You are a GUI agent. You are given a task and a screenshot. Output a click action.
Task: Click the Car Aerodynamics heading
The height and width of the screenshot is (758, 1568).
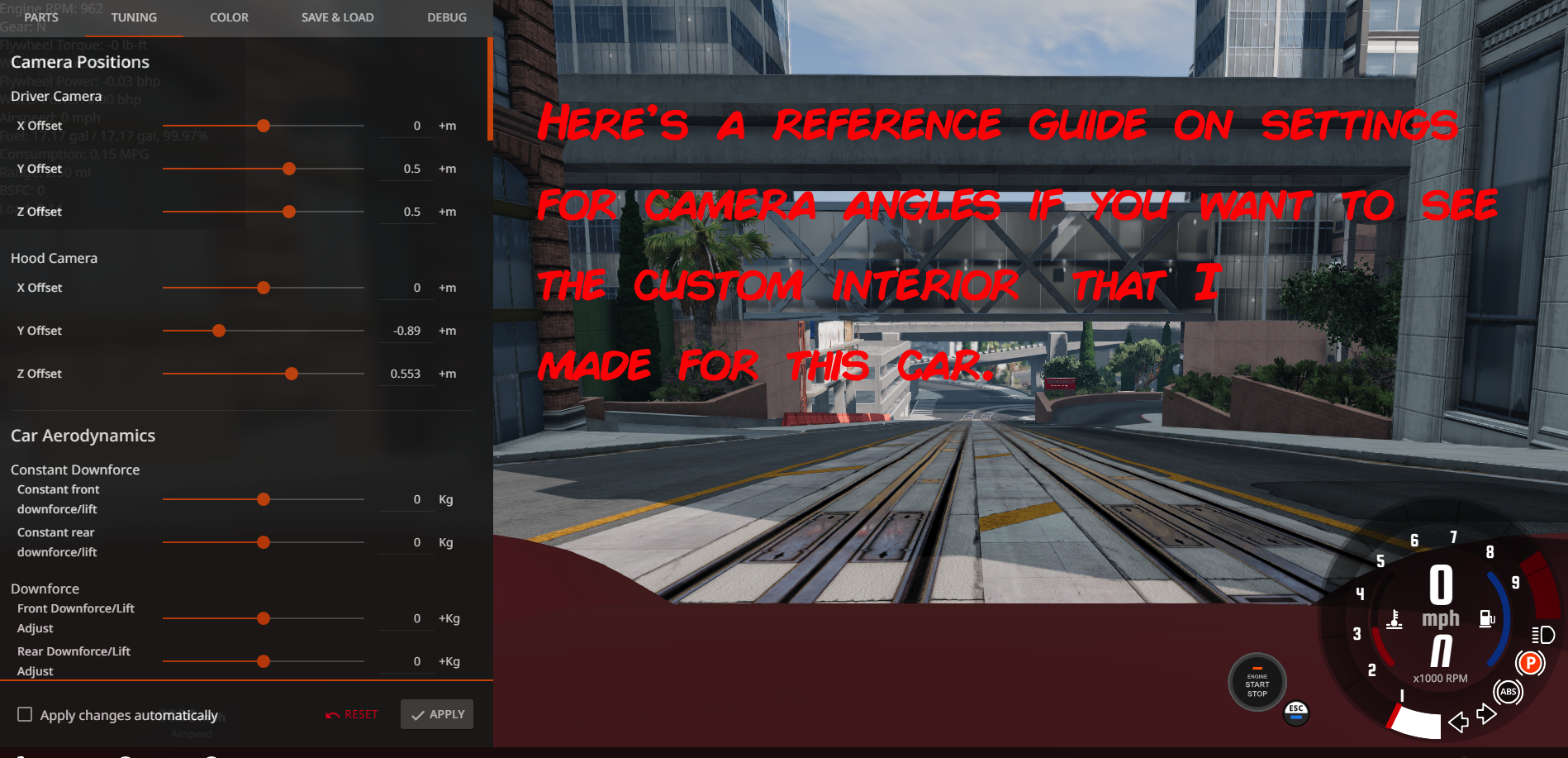pos(83,436)
